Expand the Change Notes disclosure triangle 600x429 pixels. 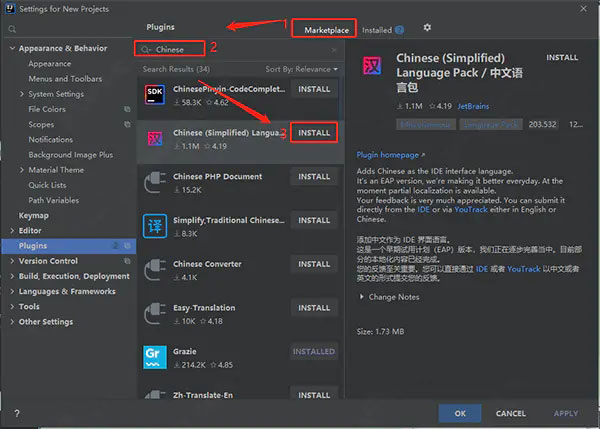(x=362, y=297)
